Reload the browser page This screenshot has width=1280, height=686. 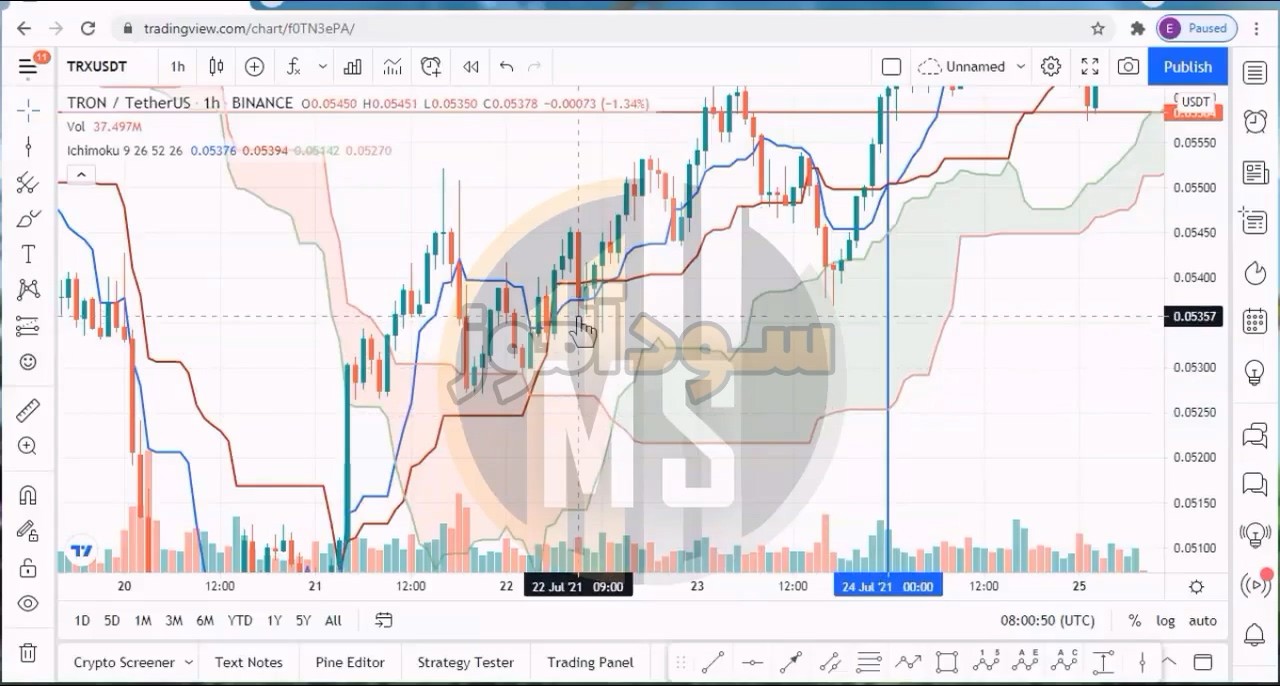pos(88,28)
